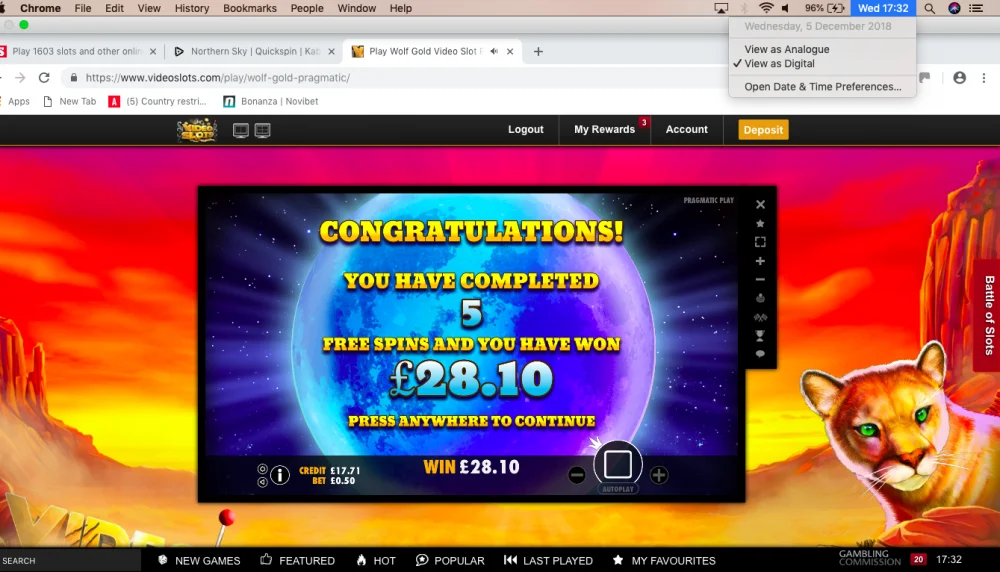This screenshot has height=572, width=1000.
Task: Increase bet with the plus button
Action: point(659,475)
